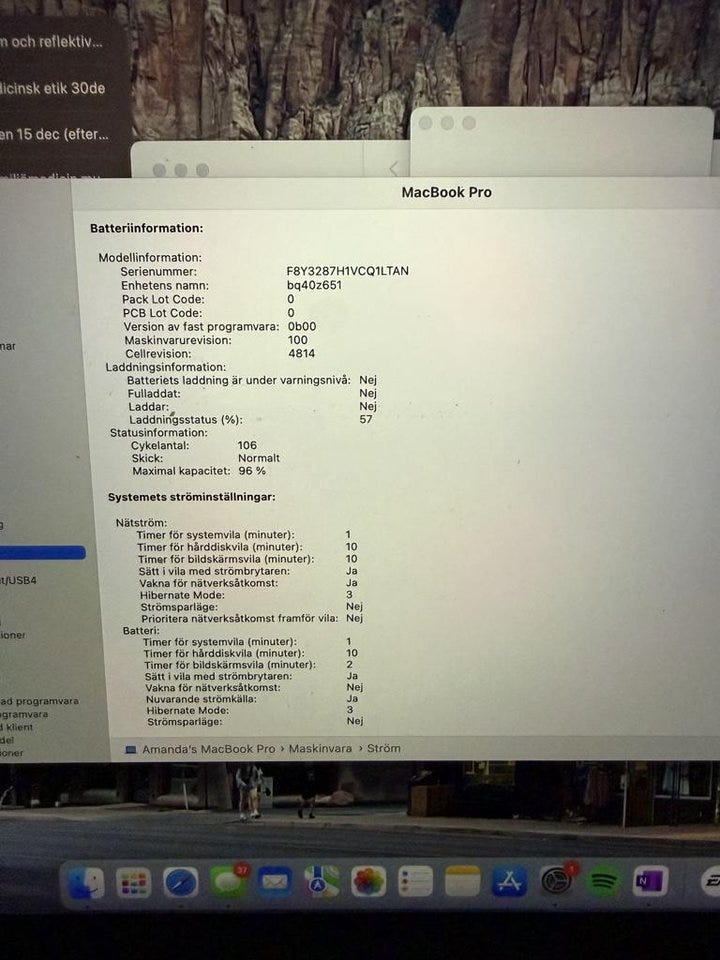Viewport: 720px width, 960px height.
Task: Open reminder 'en 15 dec (efter...' in widget
Action: [x=55, y=134]
